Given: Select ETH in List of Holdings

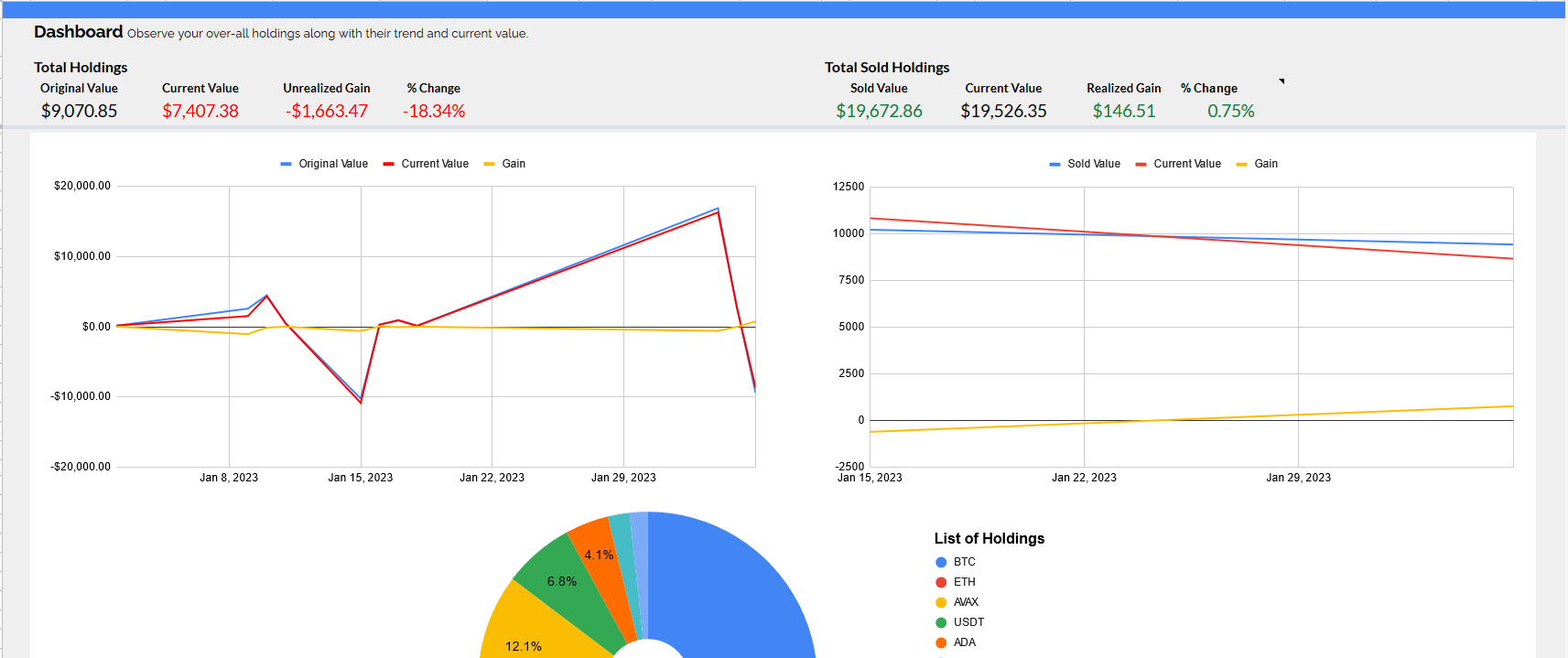Looking at the screenshot, I should tap(956, 582).
